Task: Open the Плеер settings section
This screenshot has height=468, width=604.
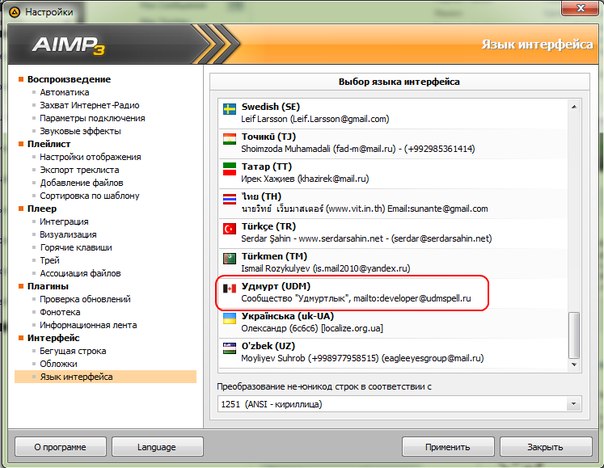Action: pyautogui.click(x=42, y=209)
